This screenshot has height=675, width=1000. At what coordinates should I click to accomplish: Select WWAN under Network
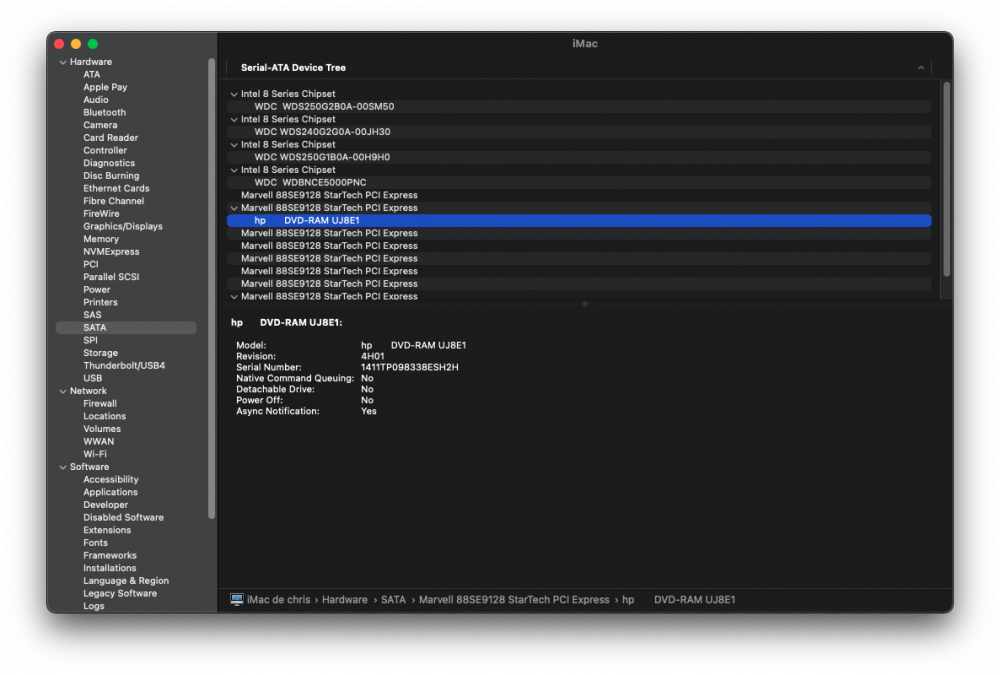pyautogui.click(x=98, y=442)
